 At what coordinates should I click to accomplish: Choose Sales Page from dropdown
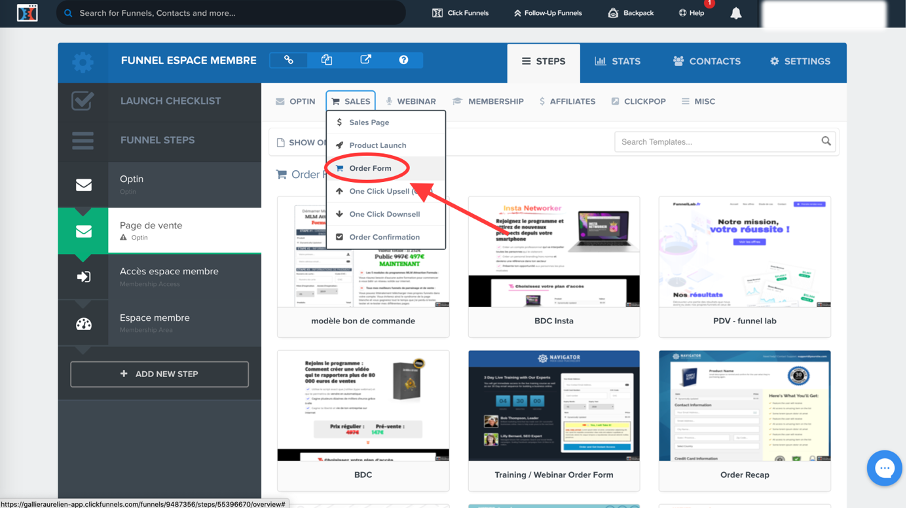(386, 123)
